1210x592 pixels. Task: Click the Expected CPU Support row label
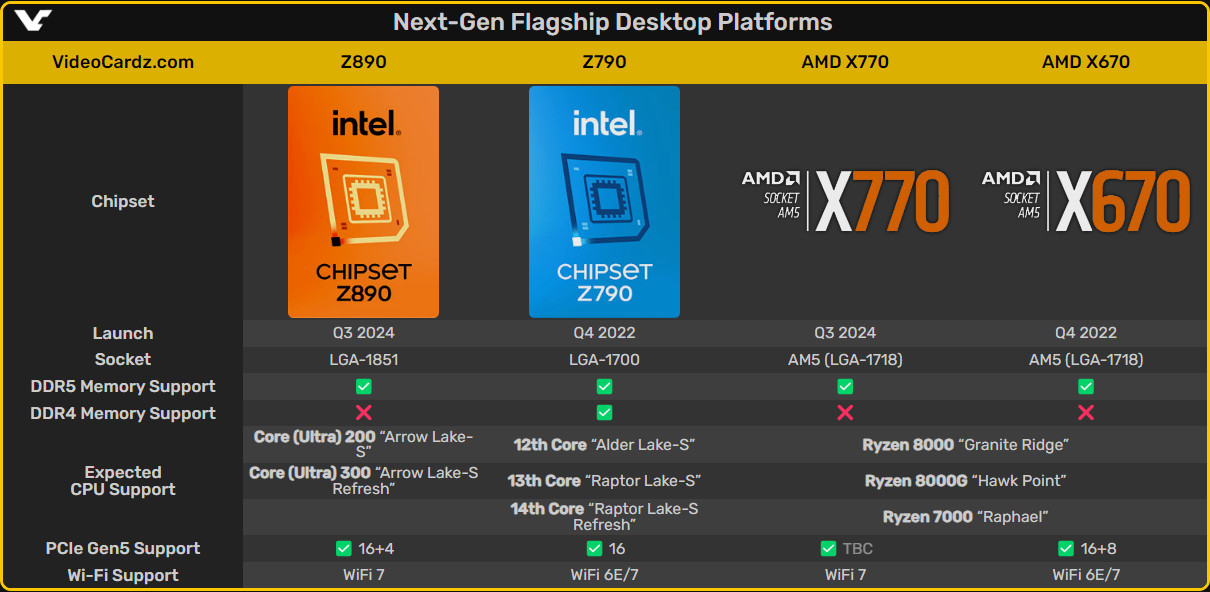123,481
